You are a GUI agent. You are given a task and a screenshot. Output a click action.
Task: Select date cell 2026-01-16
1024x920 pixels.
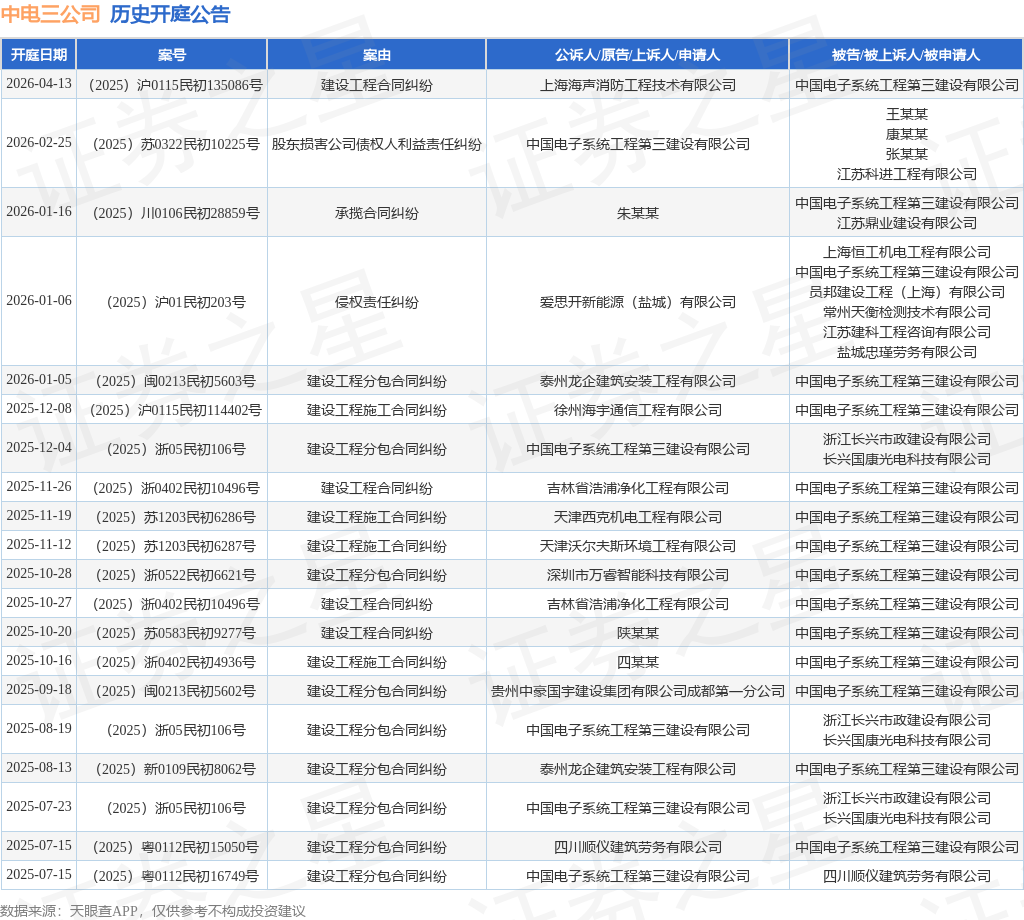pos(39,212)
